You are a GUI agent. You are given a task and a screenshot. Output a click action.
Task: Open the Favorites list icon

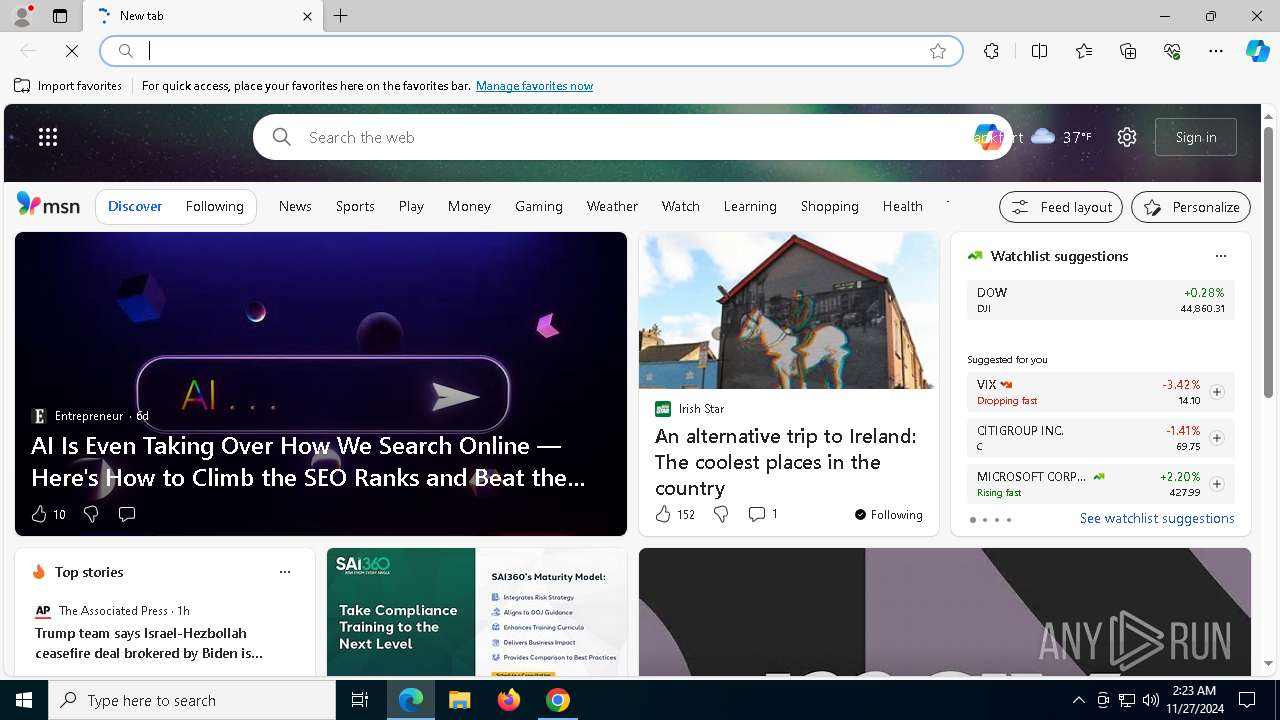[1084, 51]
